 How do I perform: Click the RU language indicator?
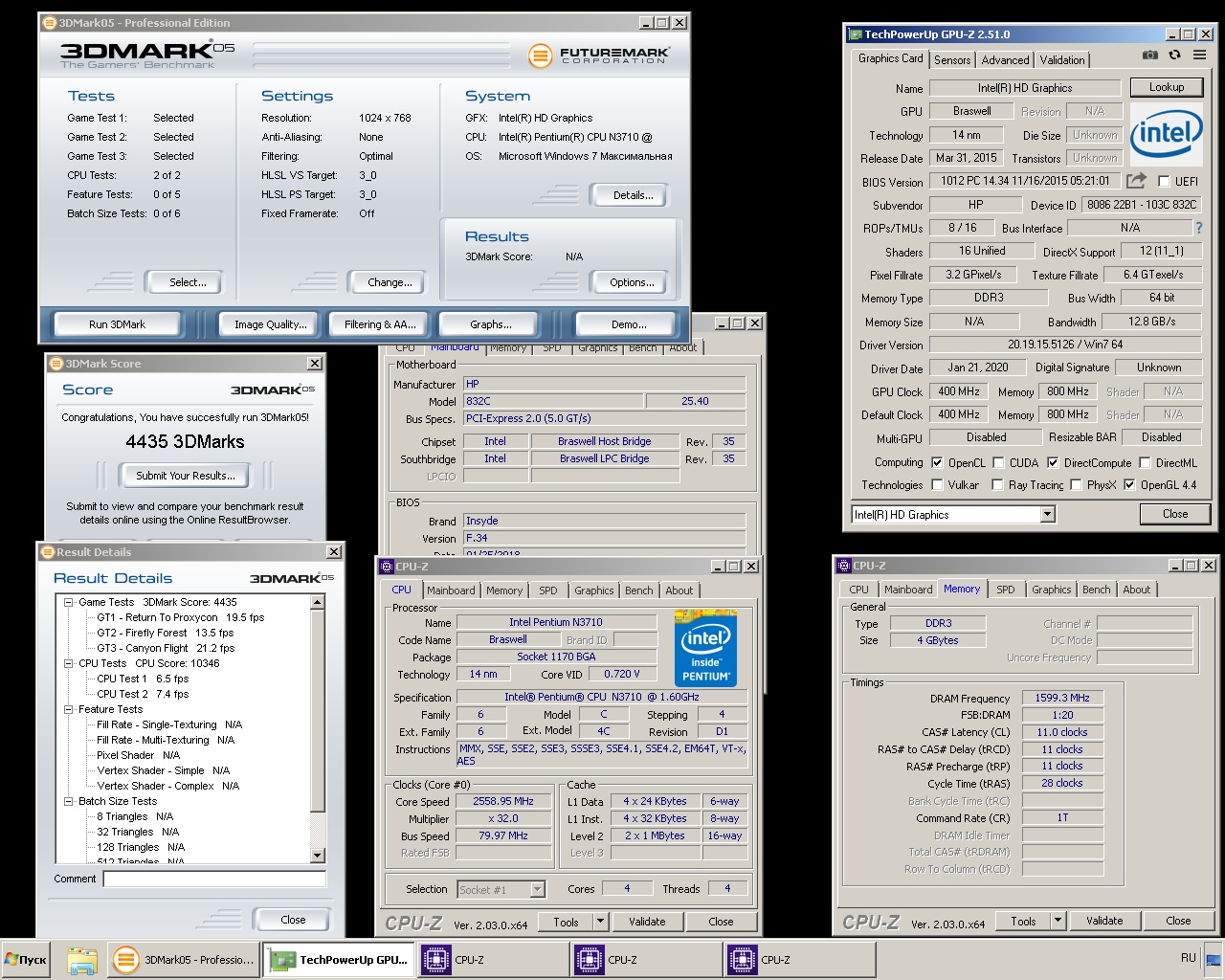(x=1188, y=957)
